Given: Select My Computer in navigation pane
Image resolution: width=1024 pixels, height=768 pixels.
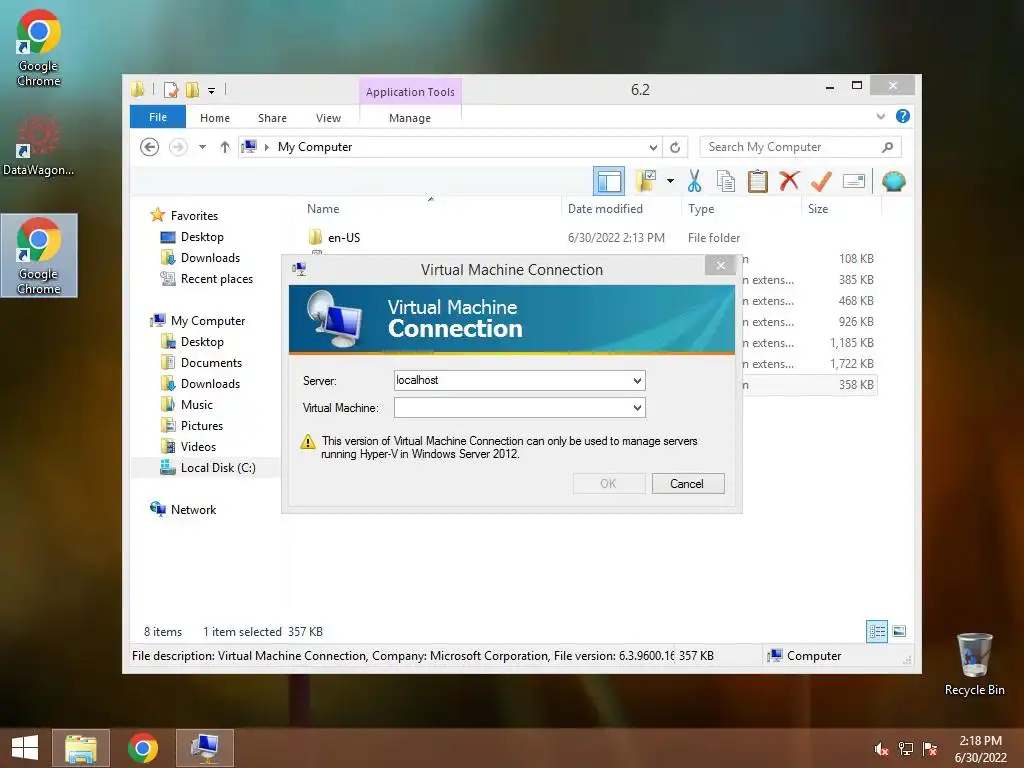Looking at the screenshot, I should 208,321.
